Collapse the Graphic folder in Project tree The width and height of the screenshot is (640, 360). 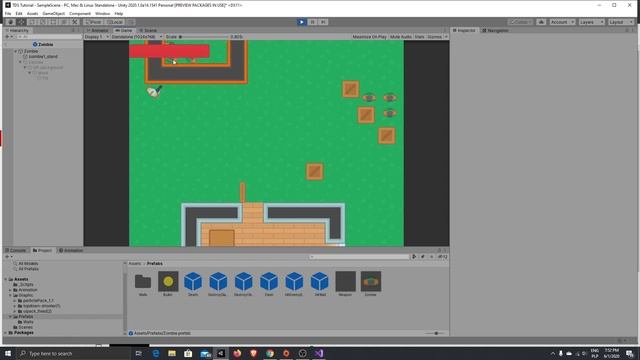11,295
